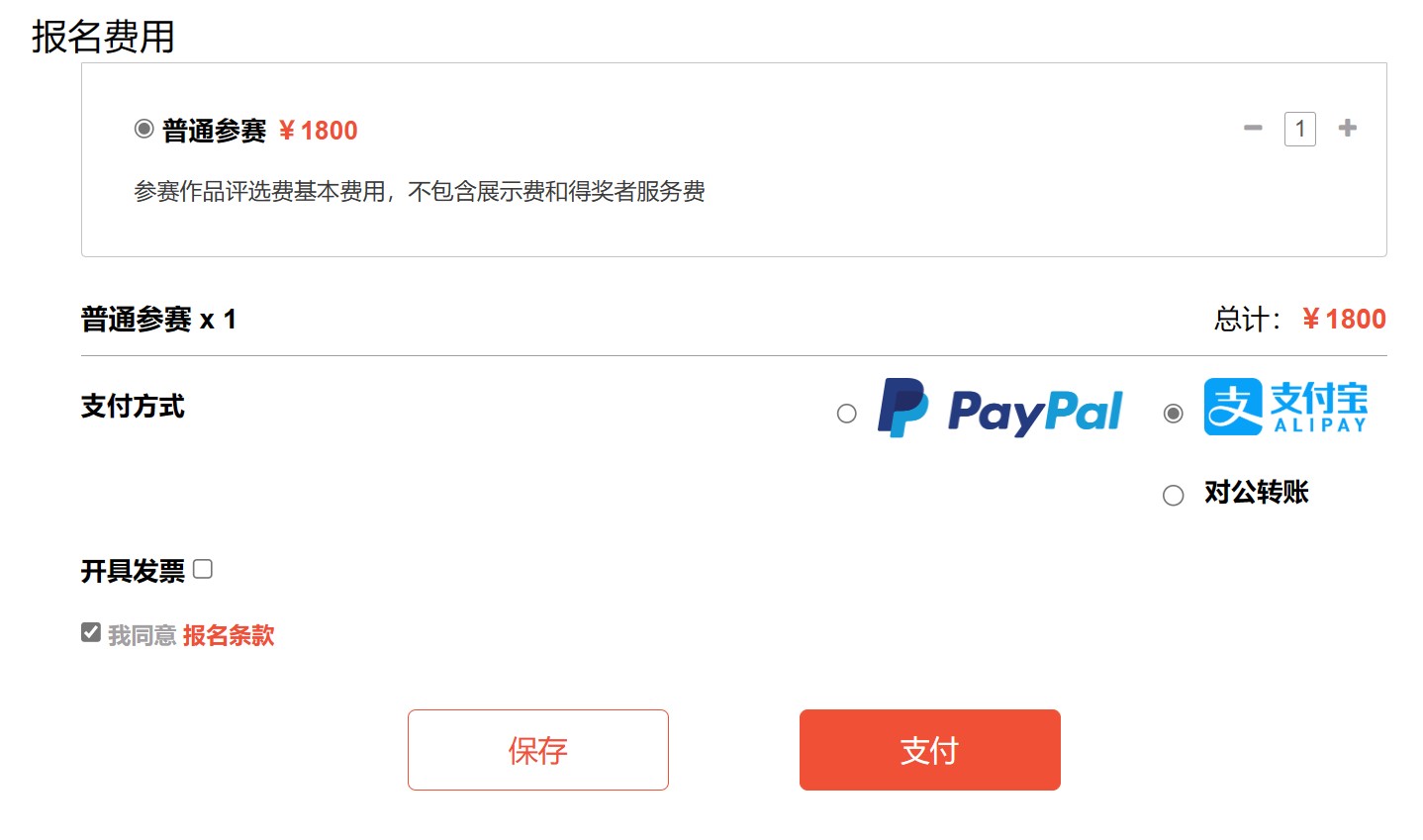The height and width of the screenshot is (840, 1423).
Task: Click the minus icon to decrease quantity
Action: (x=1253, y=128)
